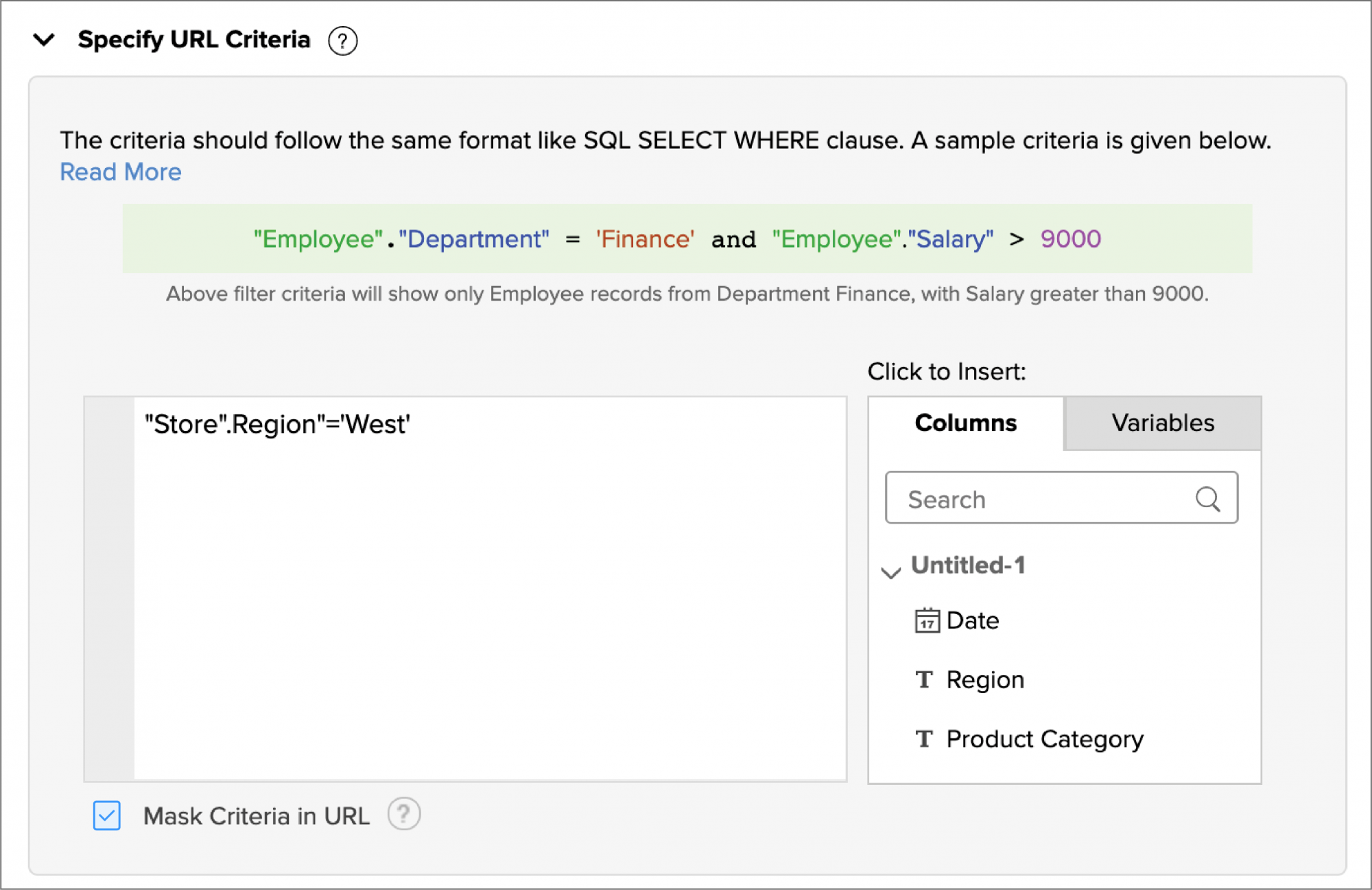Click the text-type icon beside Product Category
The image size is (1372, 890).
[x=924, y=739]
